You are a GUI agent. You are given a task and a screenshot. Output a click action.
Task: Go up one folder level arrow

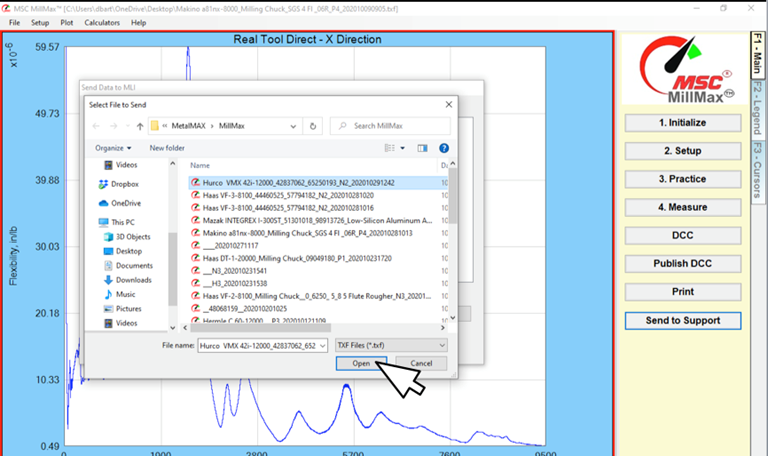tap(140, 126)
